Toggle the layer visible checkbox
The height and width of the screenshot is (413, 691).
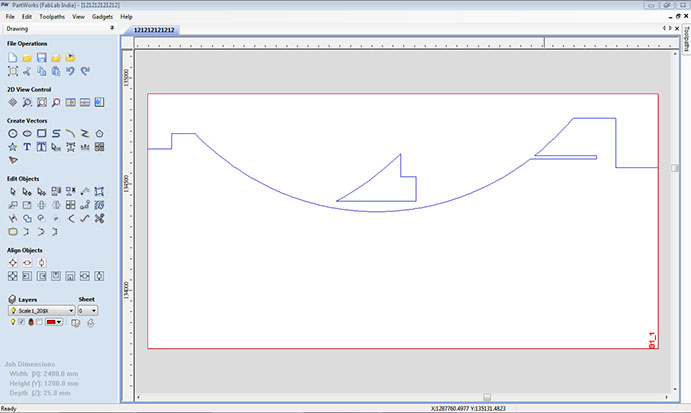click(21, 322)
